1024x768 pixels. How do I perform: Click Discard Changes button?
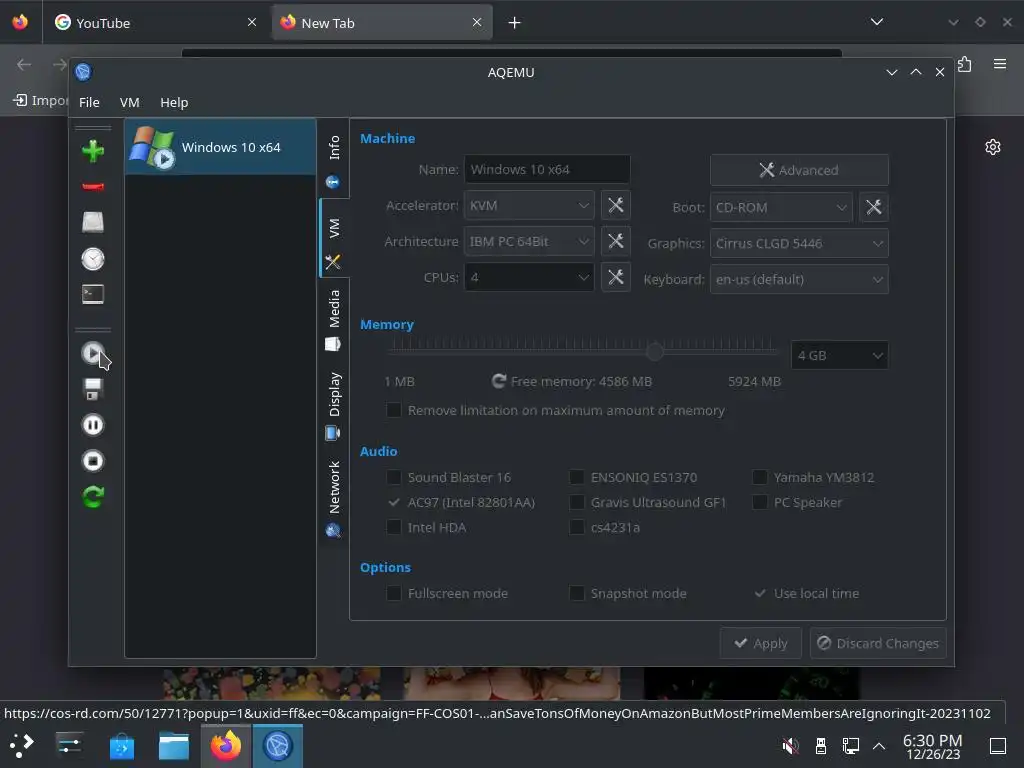click(878, 643)
